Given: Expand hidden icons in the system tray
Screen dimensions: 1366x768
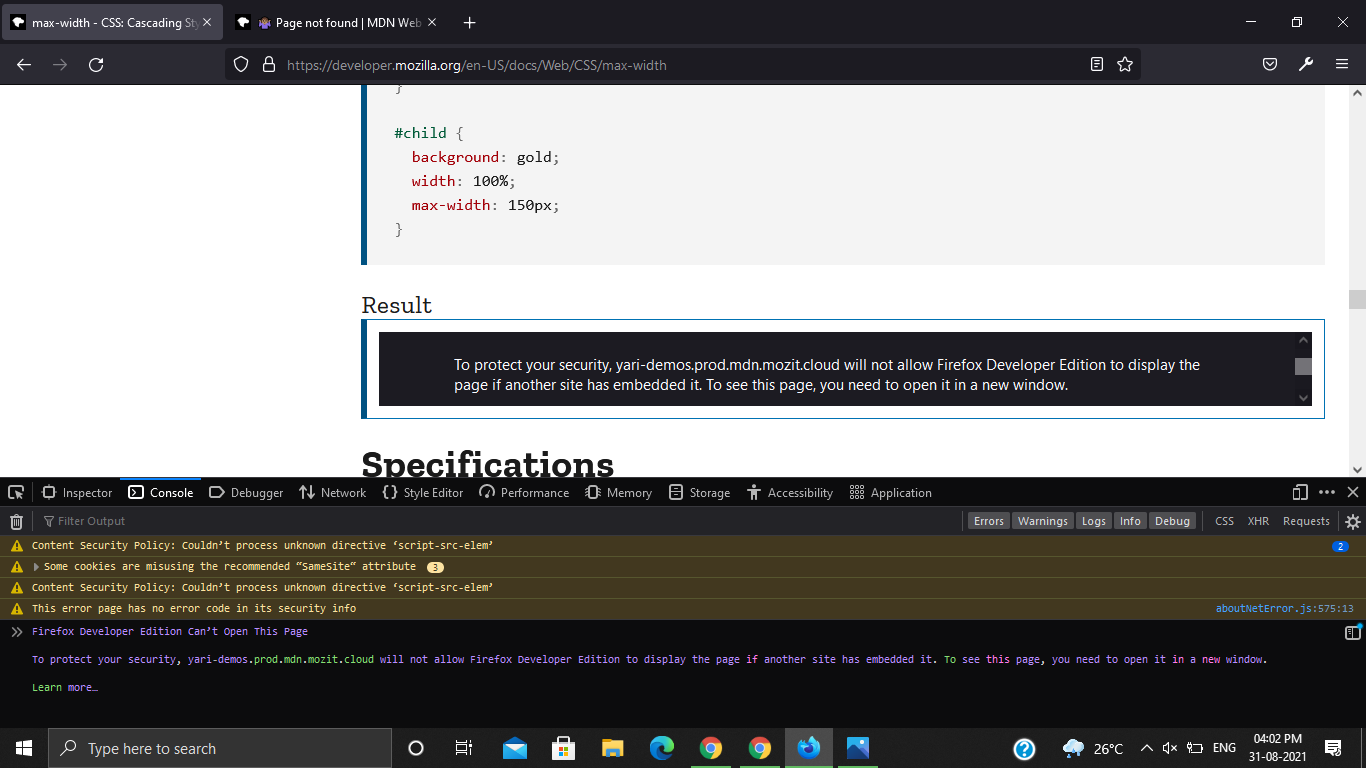Looking at the screenshot, I should pos(1146,747).
